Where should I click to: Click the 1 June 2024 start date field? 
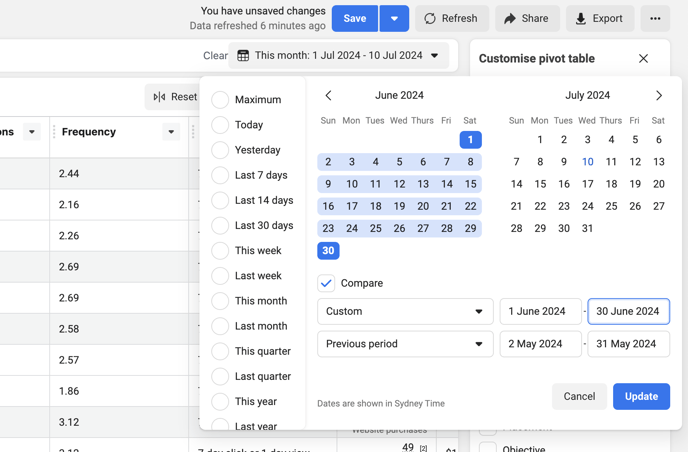(541, 312)
